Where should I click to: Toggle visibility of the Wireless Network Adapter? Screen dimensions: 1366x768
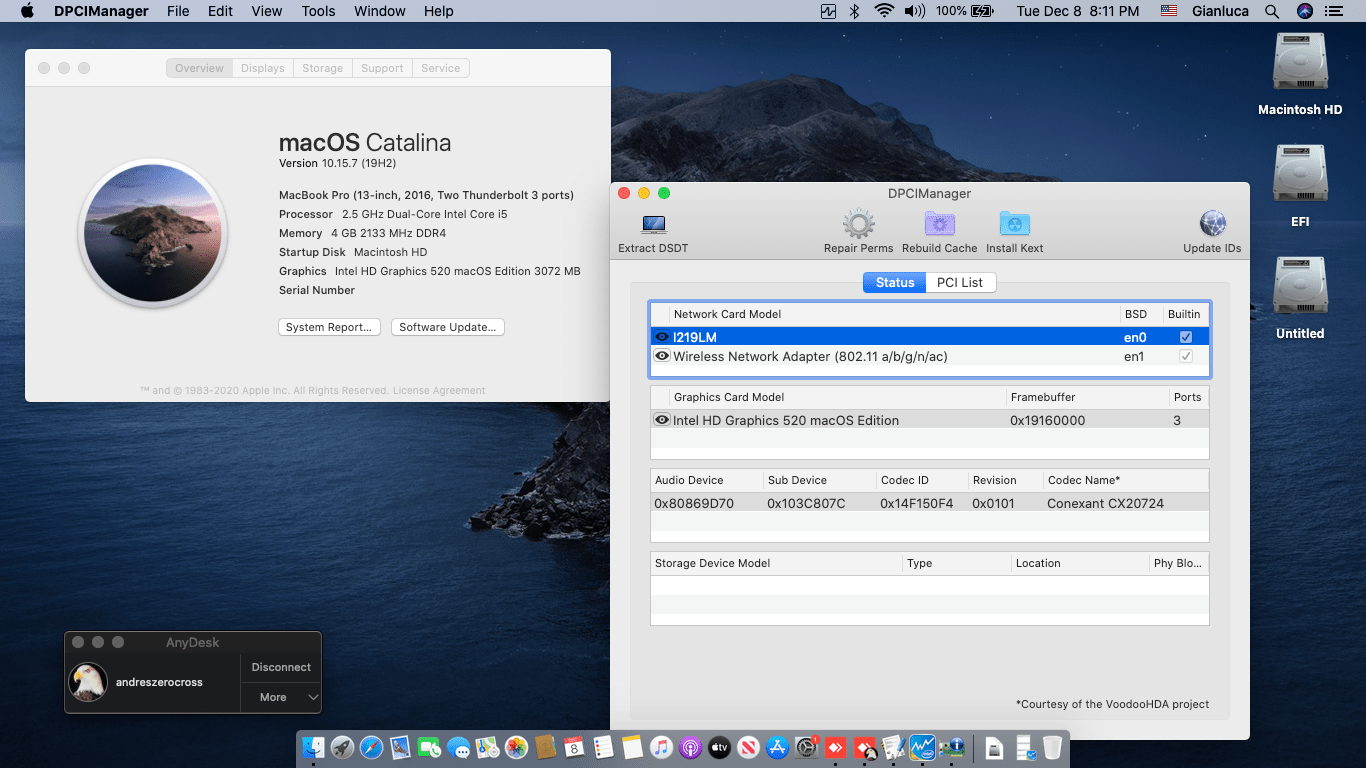click(x=662, y=356)
